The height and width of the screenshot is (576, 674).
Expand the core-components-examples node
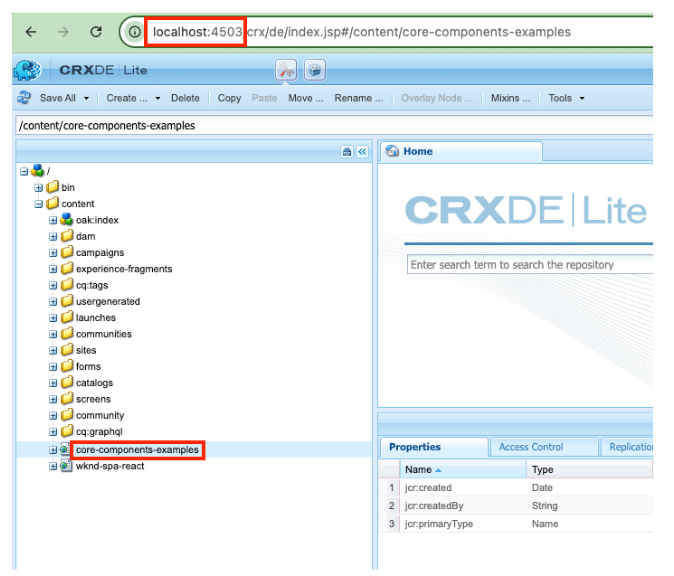coord(53,450)
